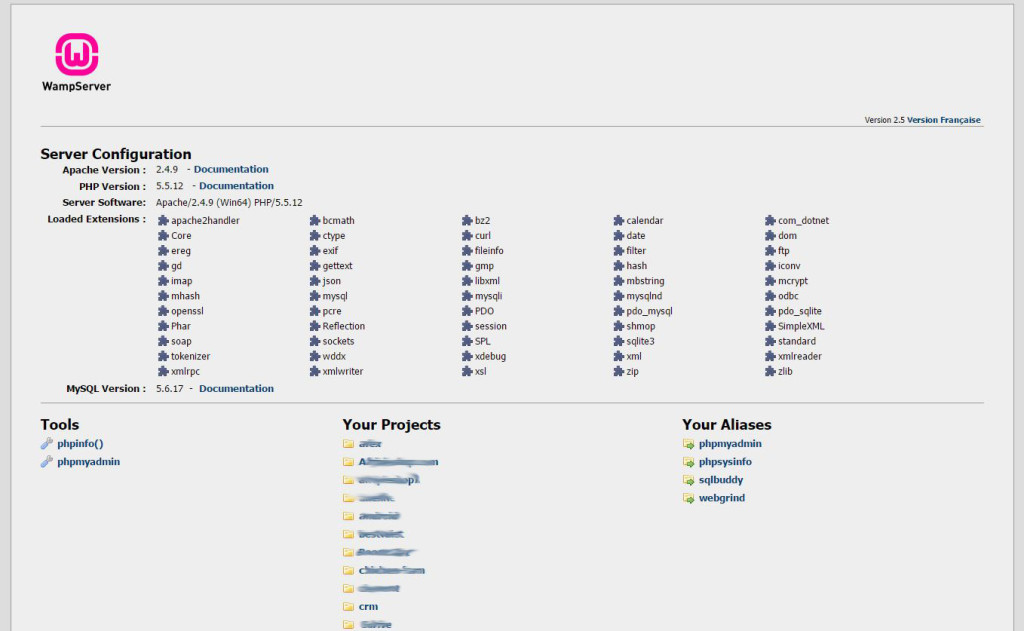This screenshot has width=1024, height=631.
Task: Click the puzzle icon beside xdebug
Action: [x=467, y=357]
